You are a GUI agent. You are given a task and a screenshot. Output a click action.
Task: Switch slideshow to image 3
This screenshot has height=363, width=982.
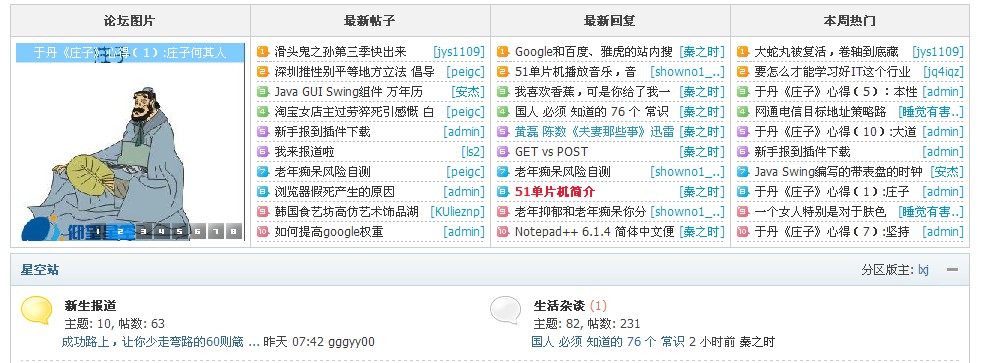pyautogui.click(x=143, y=232)
